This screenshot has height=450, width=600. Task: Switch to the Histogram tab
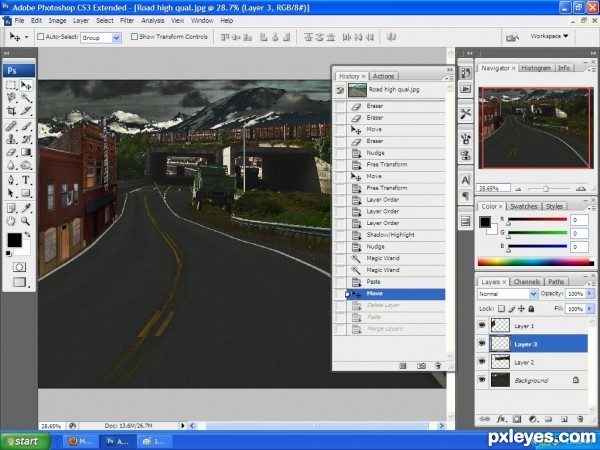(536, 68)
